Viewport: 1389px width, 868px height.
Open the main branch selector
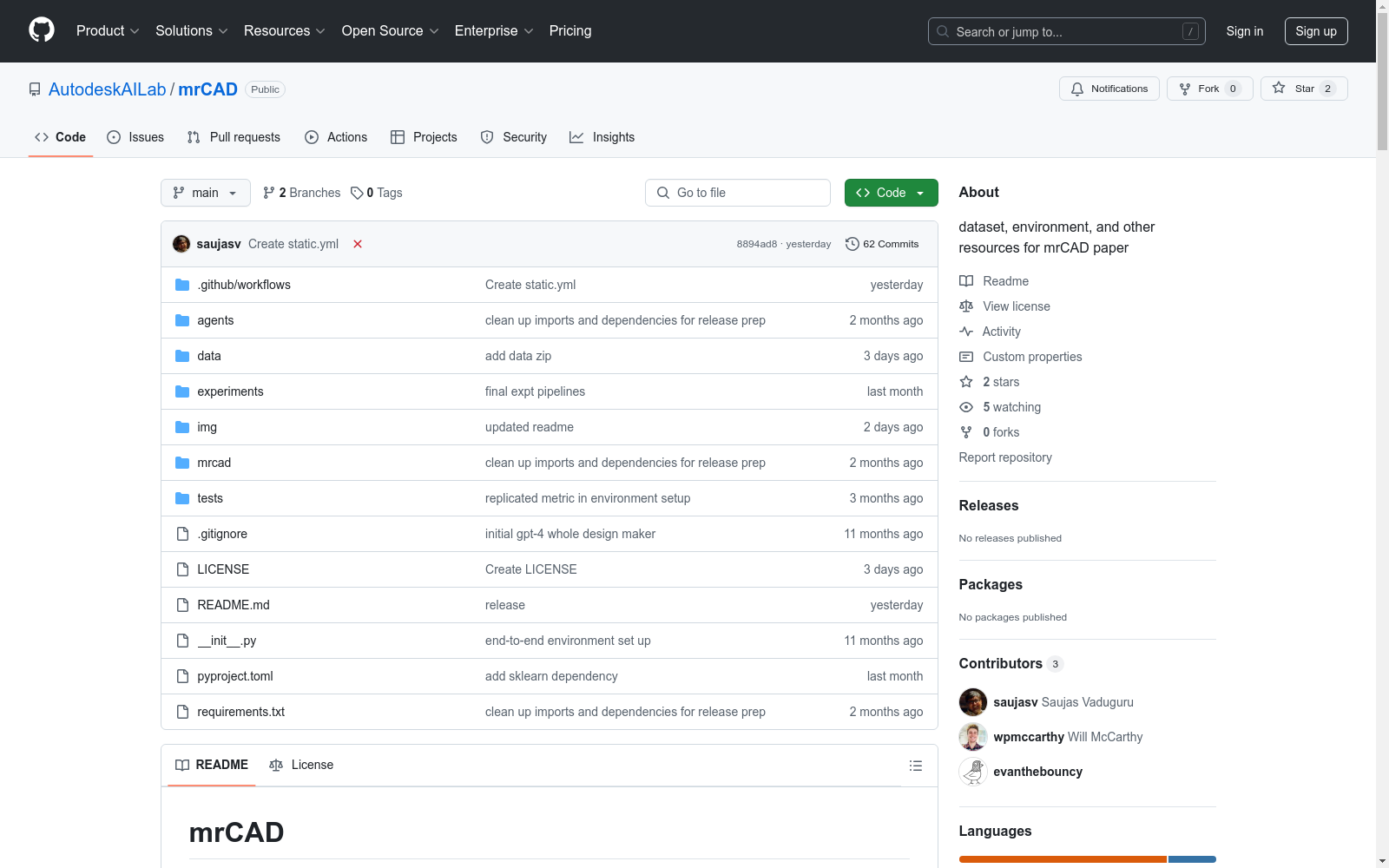pyautogui.click(x=206, y=193)
